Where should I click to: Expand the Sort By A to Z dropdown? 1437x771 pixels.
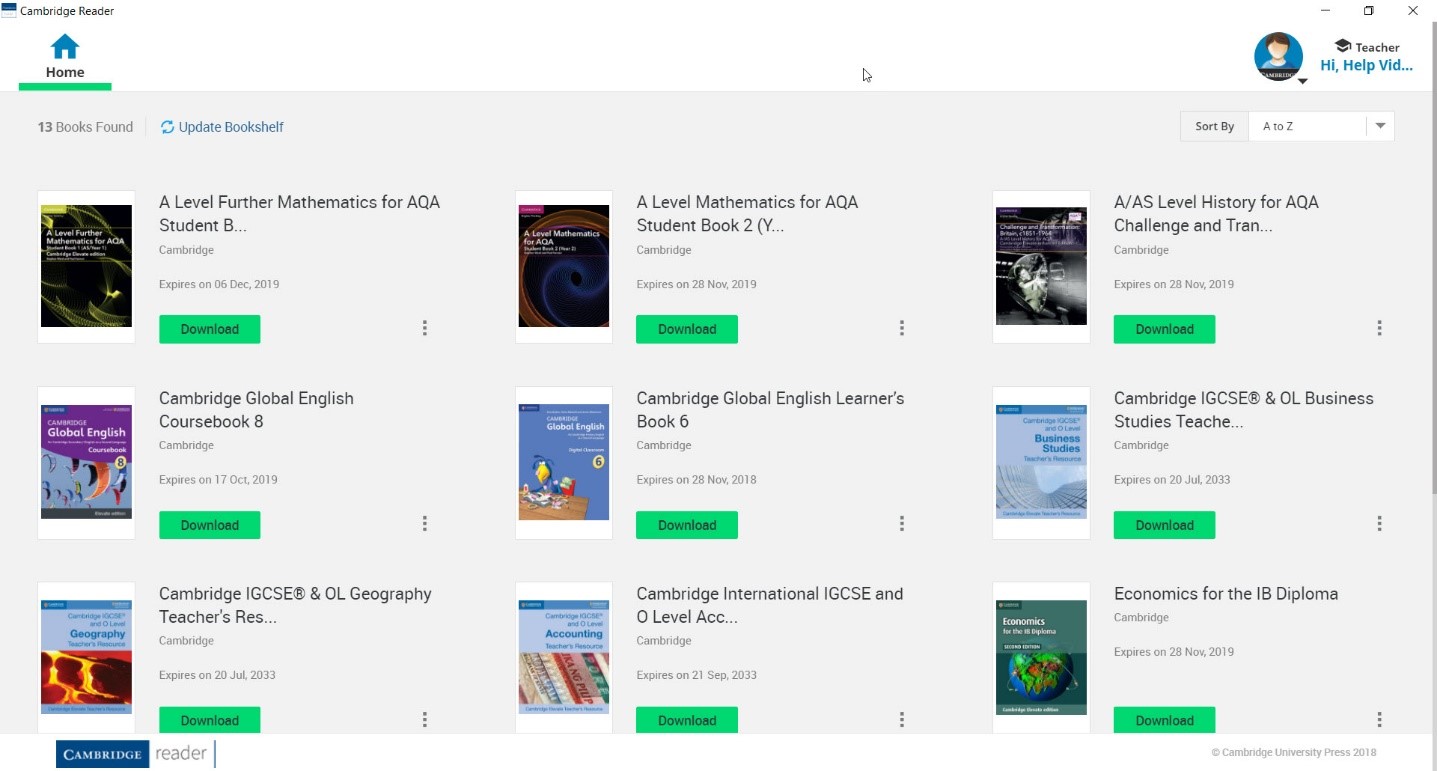click(1380, 126)
